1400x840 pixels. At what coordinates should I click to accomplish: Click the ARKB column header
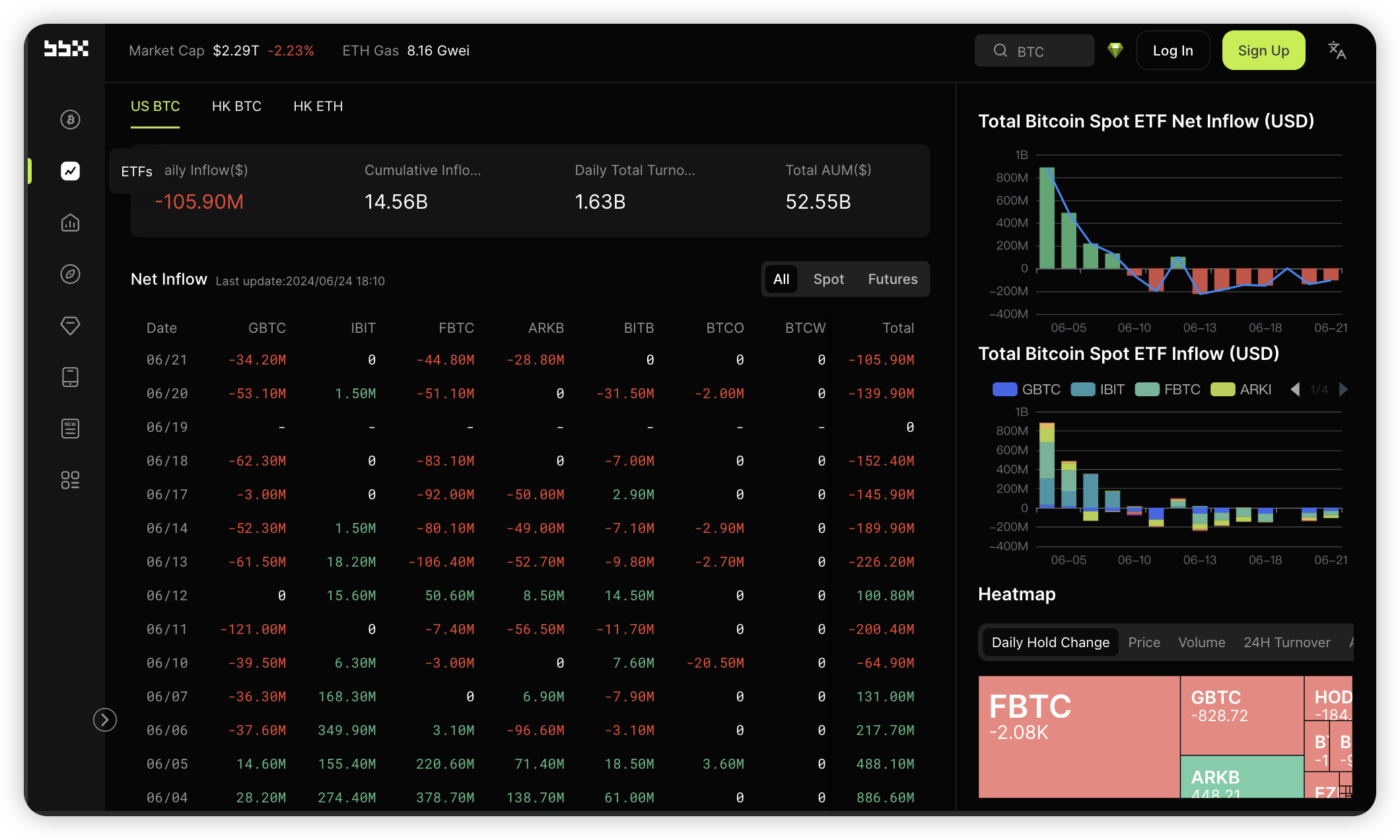tap(546, 328)
